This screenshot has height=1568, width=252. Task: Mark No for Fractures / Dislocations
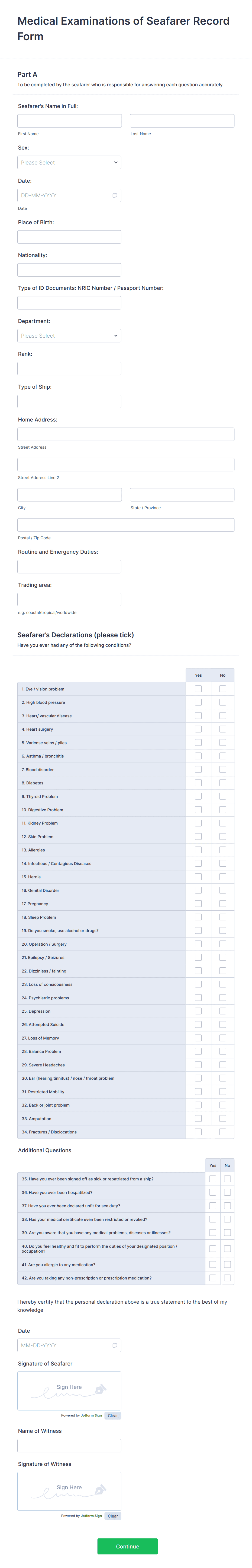(222, 1132)
